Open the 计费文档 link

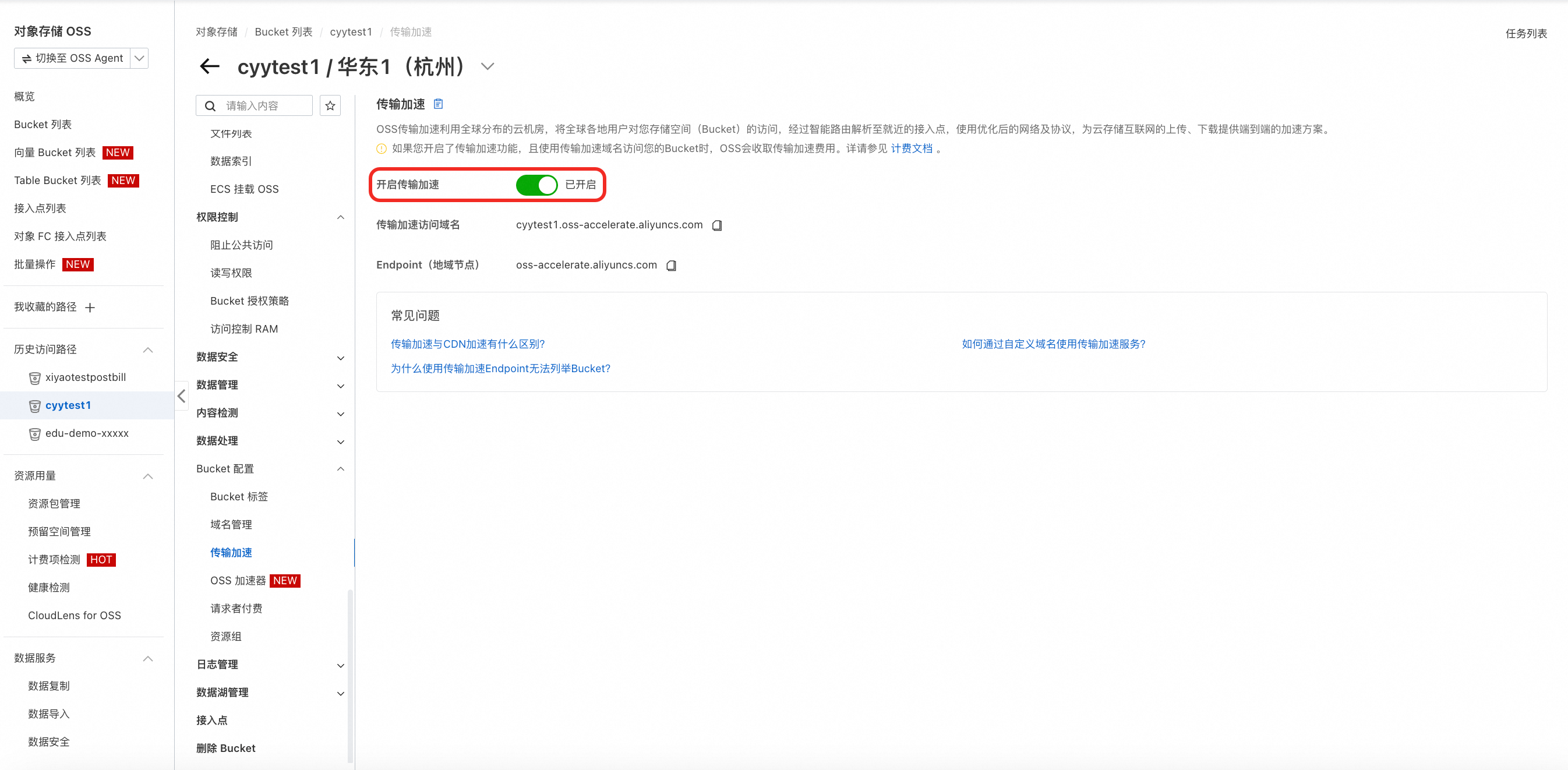911,149
